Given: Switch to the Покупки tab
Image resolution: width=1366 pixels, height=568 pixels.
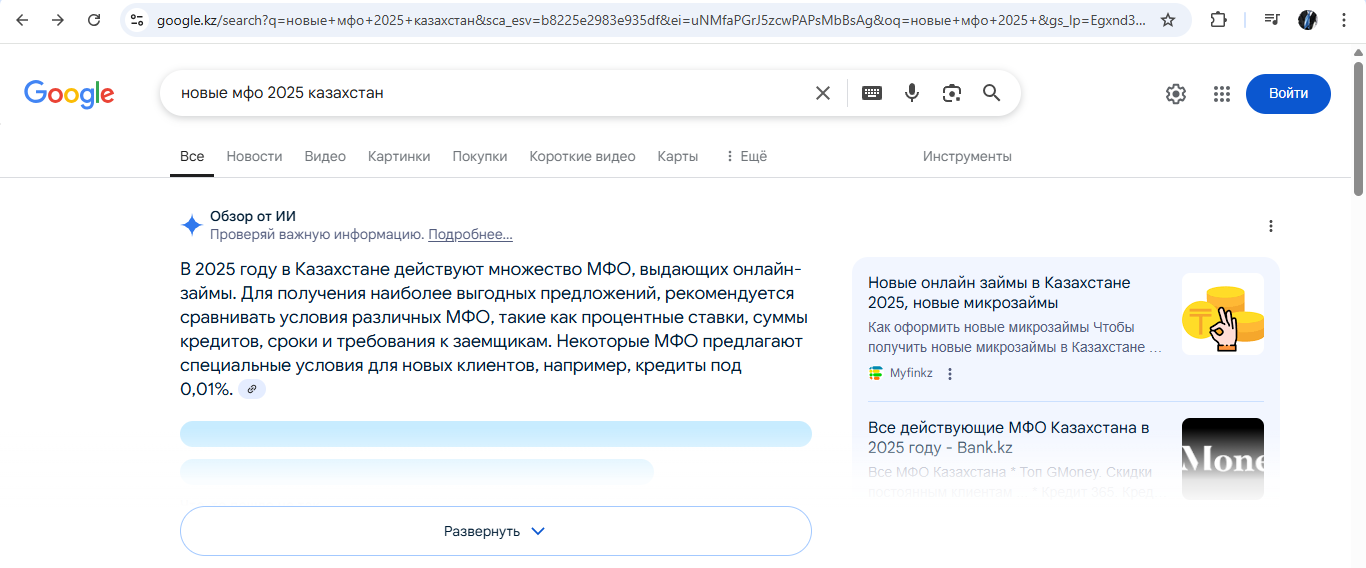Looking at the screenshot, I should tap(480, 156).
